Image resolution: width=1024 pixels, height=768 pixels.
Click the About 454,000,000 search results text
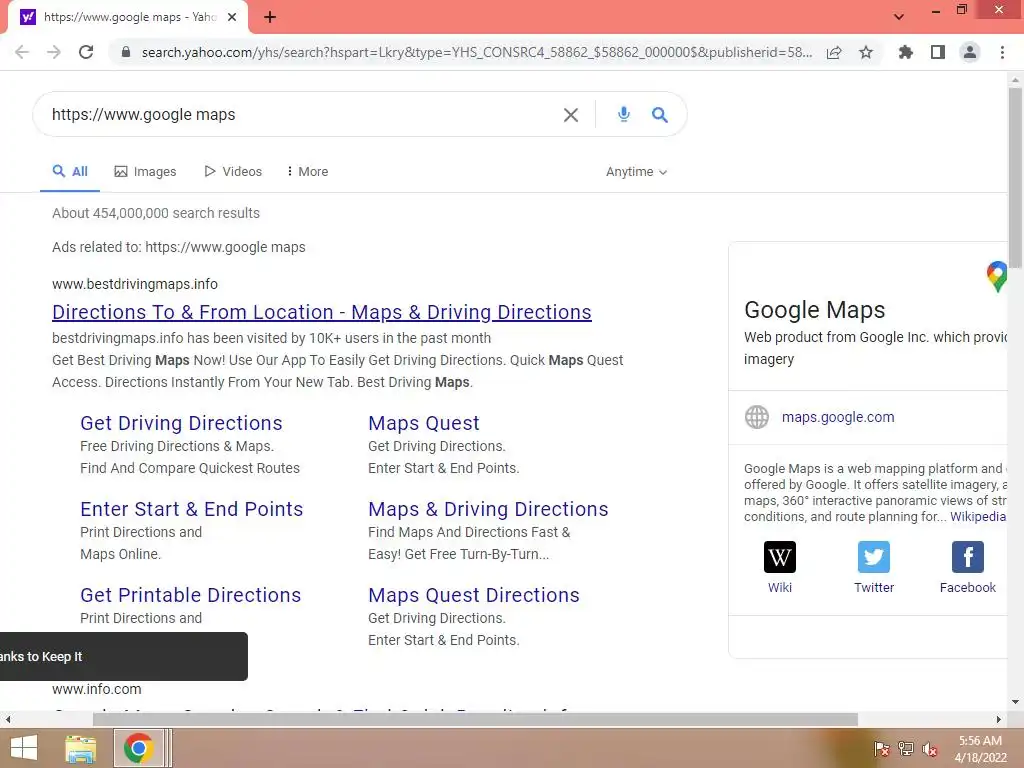[x=156, y=213]
